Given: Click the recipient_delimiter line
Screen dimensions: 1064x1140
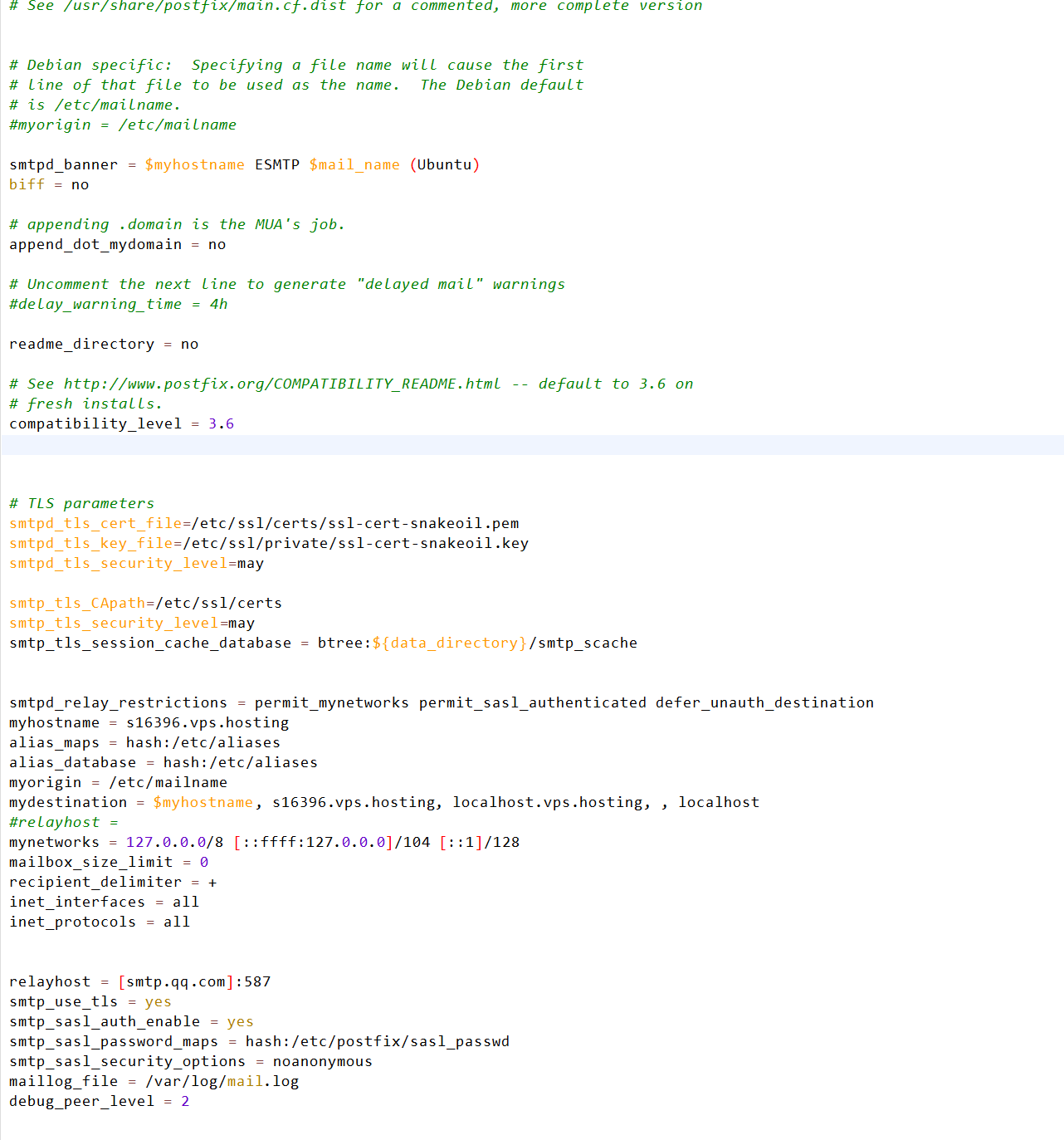Looking at the screenshot, I should (x=113, y=882).
